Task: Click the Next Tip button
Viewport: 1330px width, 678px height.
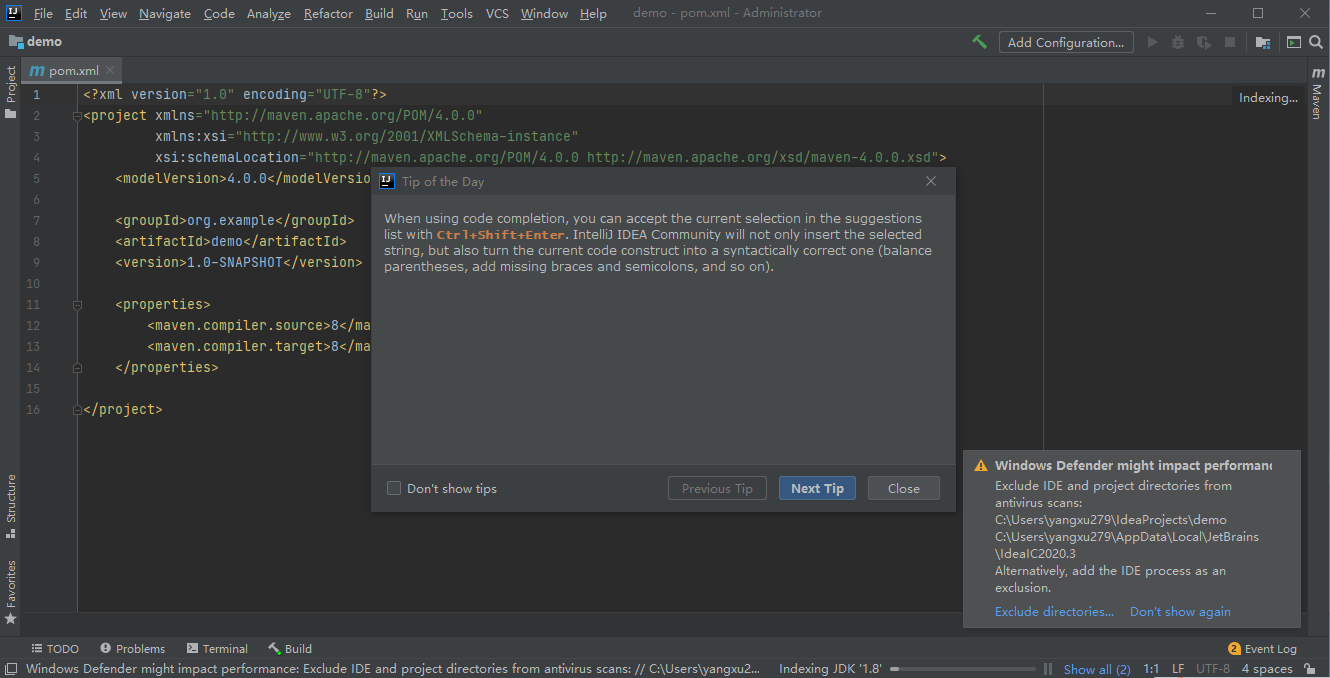Action: pos(817,488)
